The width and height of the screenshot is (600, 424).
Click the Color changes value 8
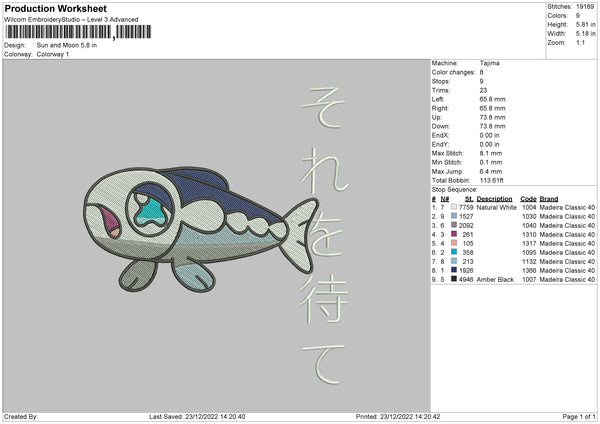coord(481,72)
